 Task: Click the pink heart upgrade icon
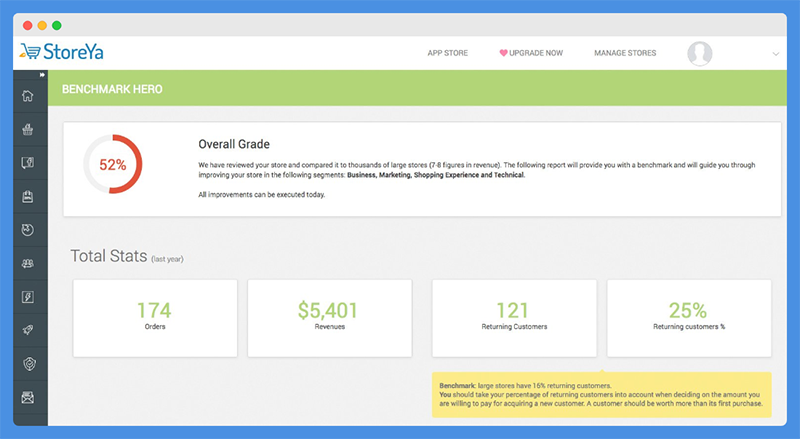pyautogui.click(x=503, y=53)
